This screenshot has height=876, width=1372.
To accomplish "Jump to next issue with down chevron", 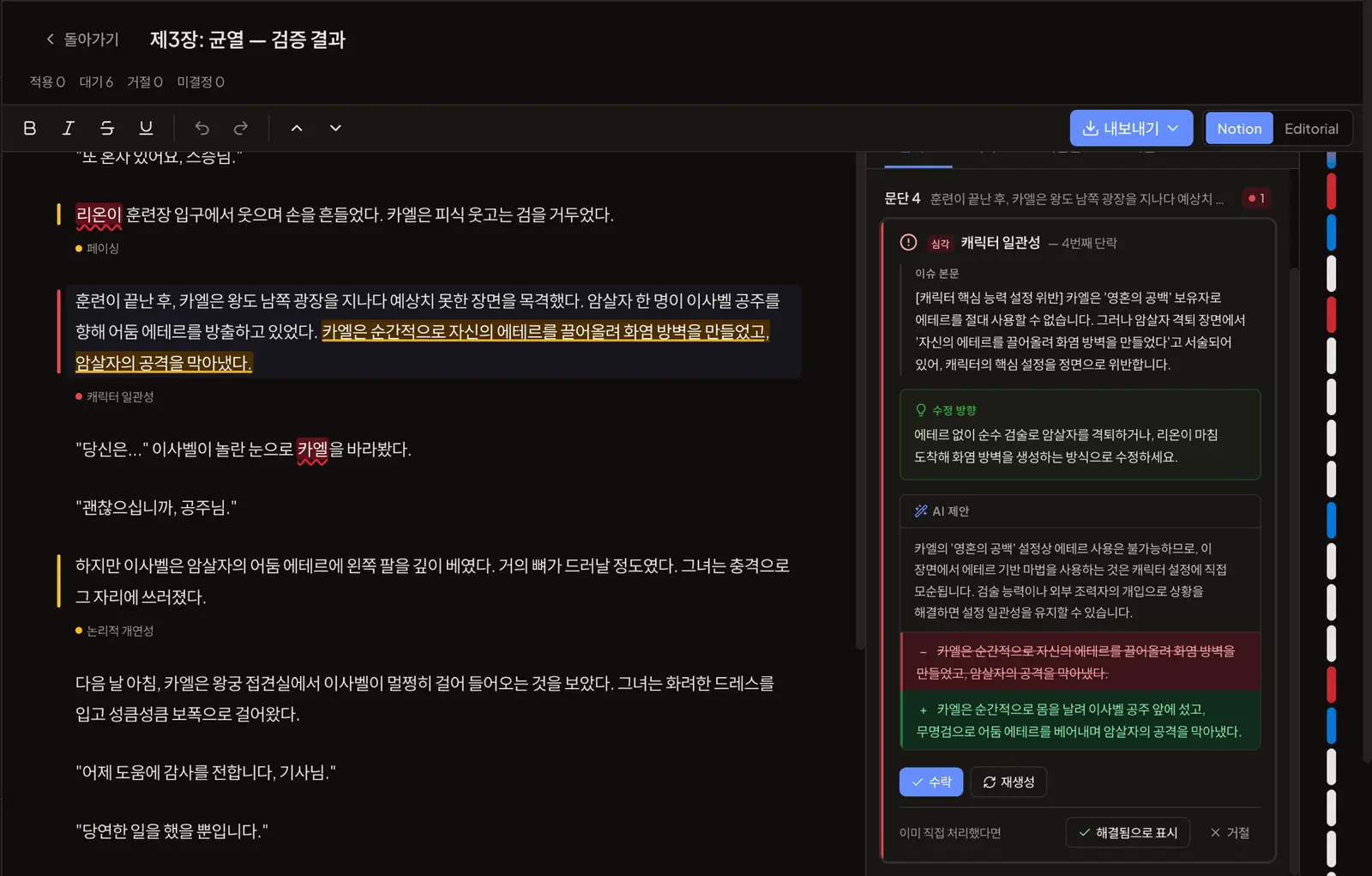I will [335, 128].
